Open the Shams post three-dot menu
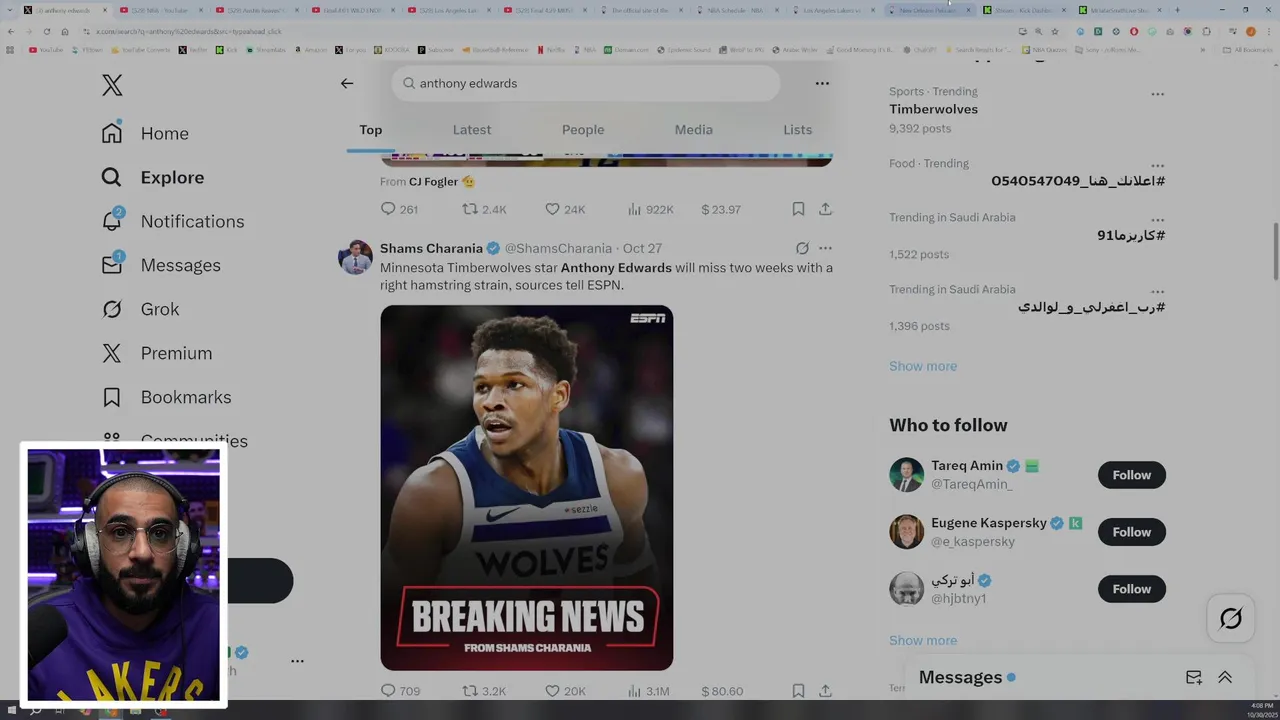This screenshot has height=720, width=1280. [x=825, y=248]
